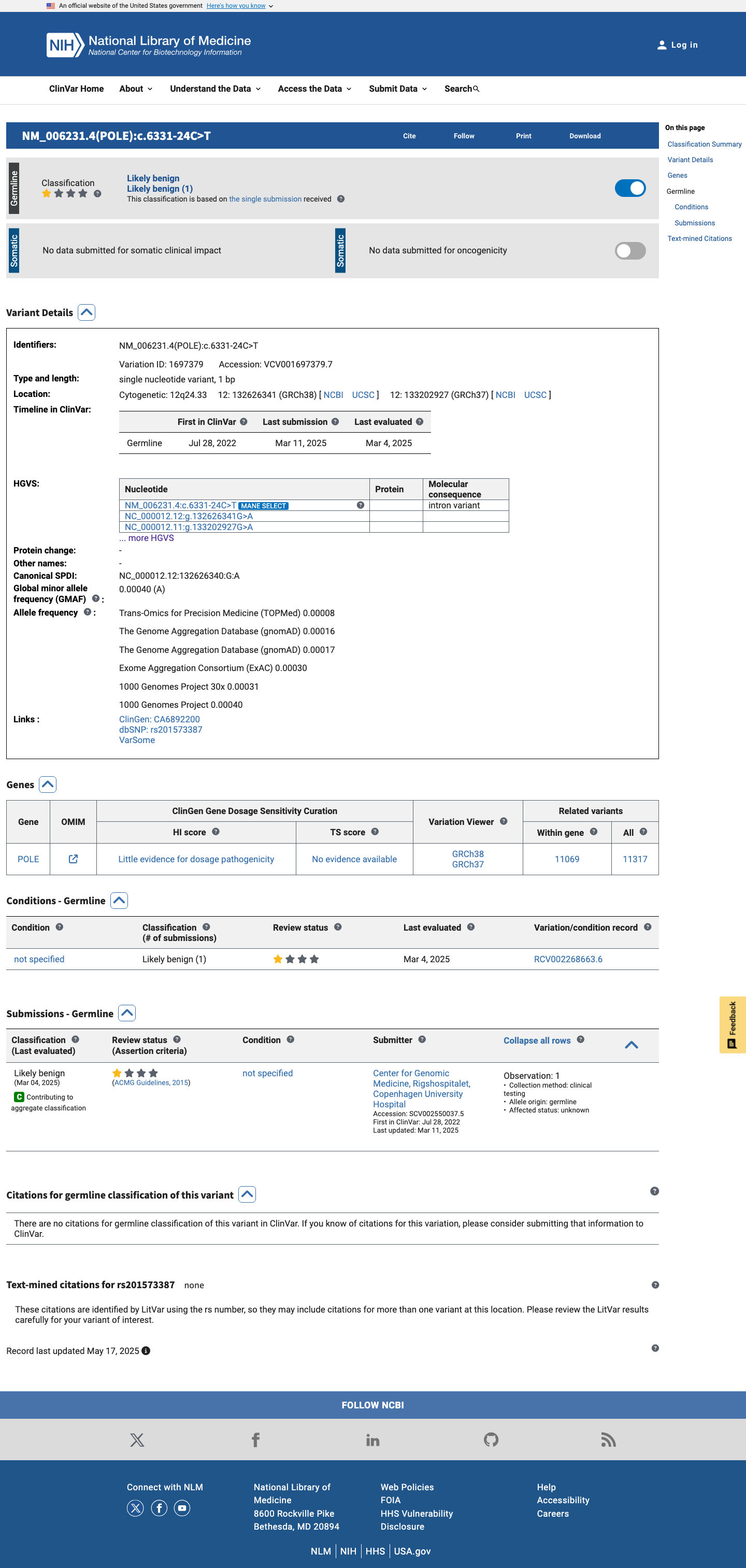Click Download in the variant title bar
Viewport: 746px width, 1568px height.
coord(585,136)
